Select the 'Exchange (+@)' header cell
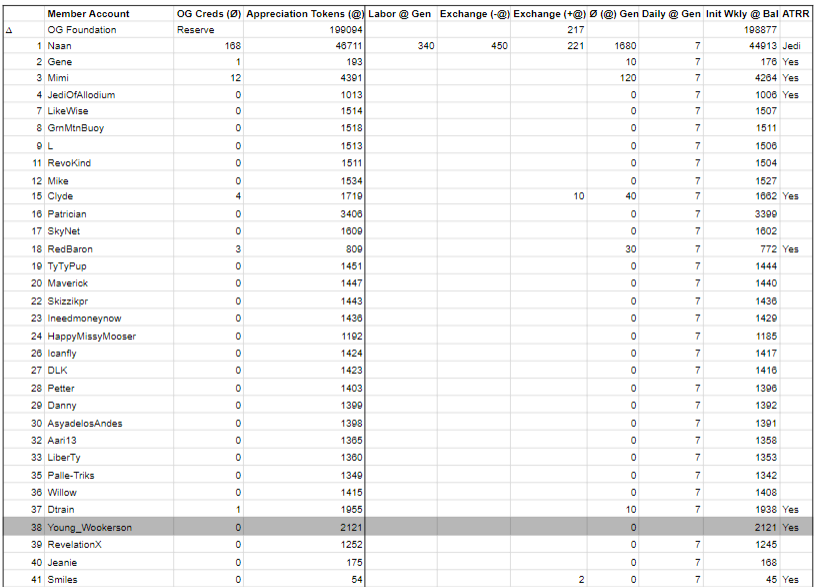The image size is (814, 587). pyautogui.click(x=549, y=14)
